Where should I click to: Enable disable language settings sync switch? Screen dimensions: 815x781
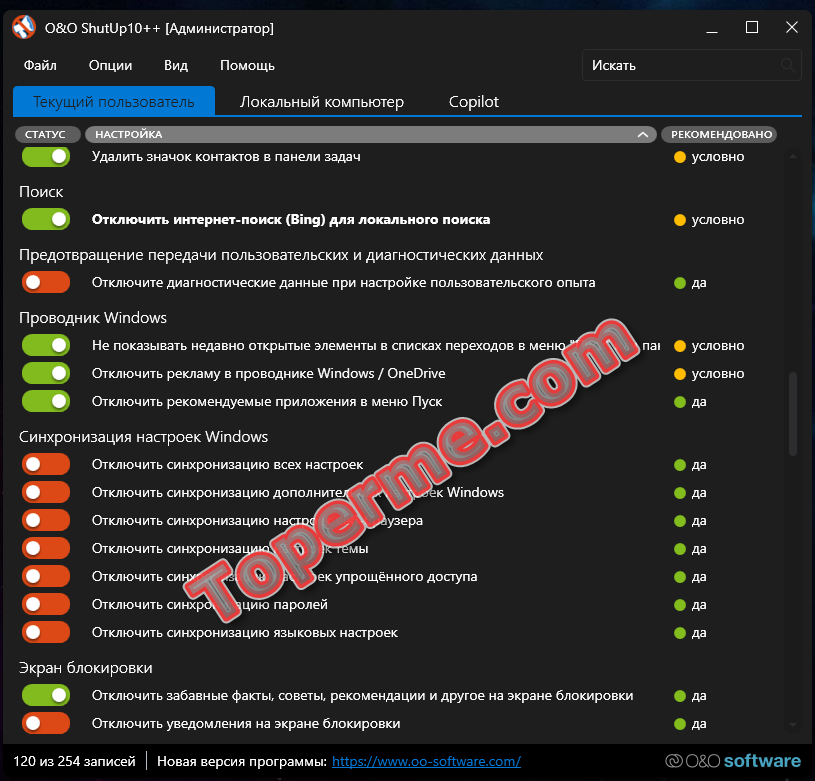coord(46,632)
